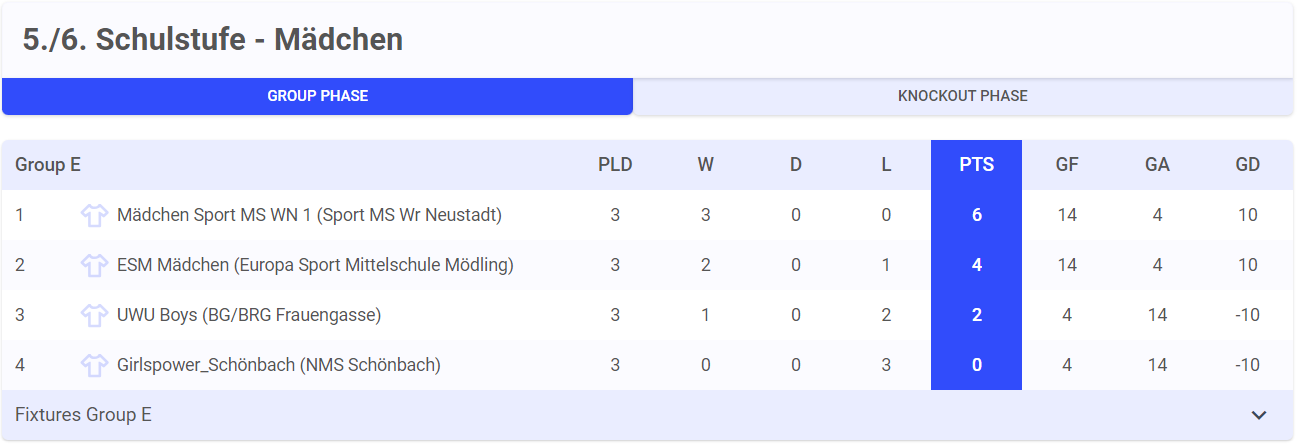Click the GD column header
This screenshot has height=447, width=1298.
(1247, 165)
